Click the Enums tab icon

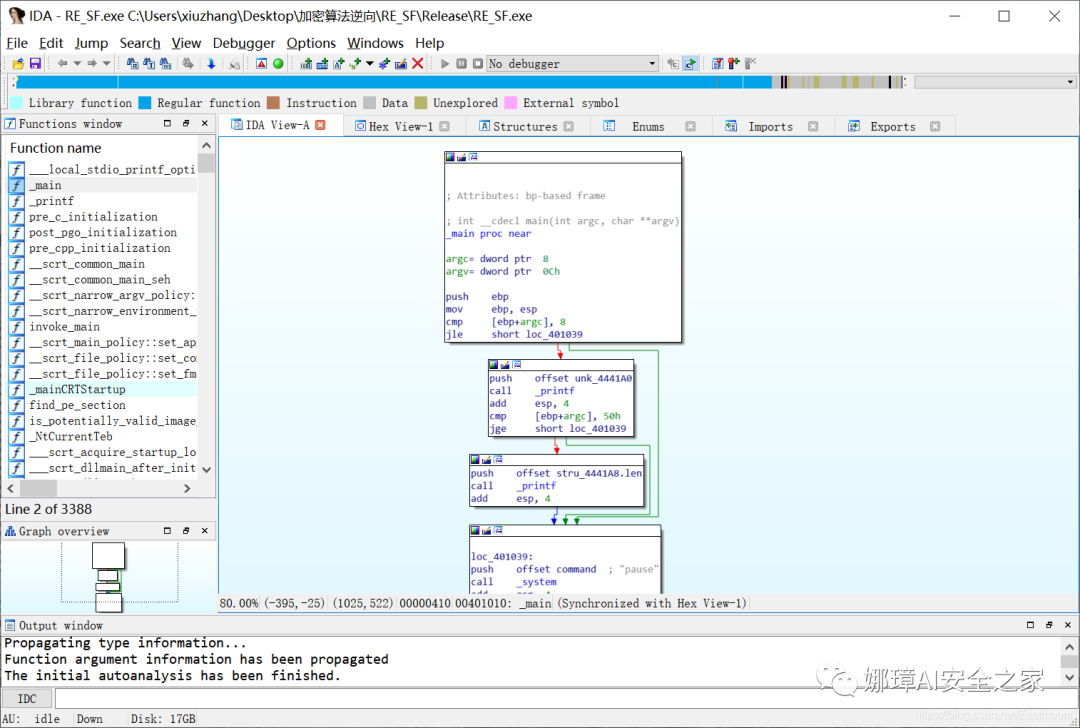pos(609,126)
